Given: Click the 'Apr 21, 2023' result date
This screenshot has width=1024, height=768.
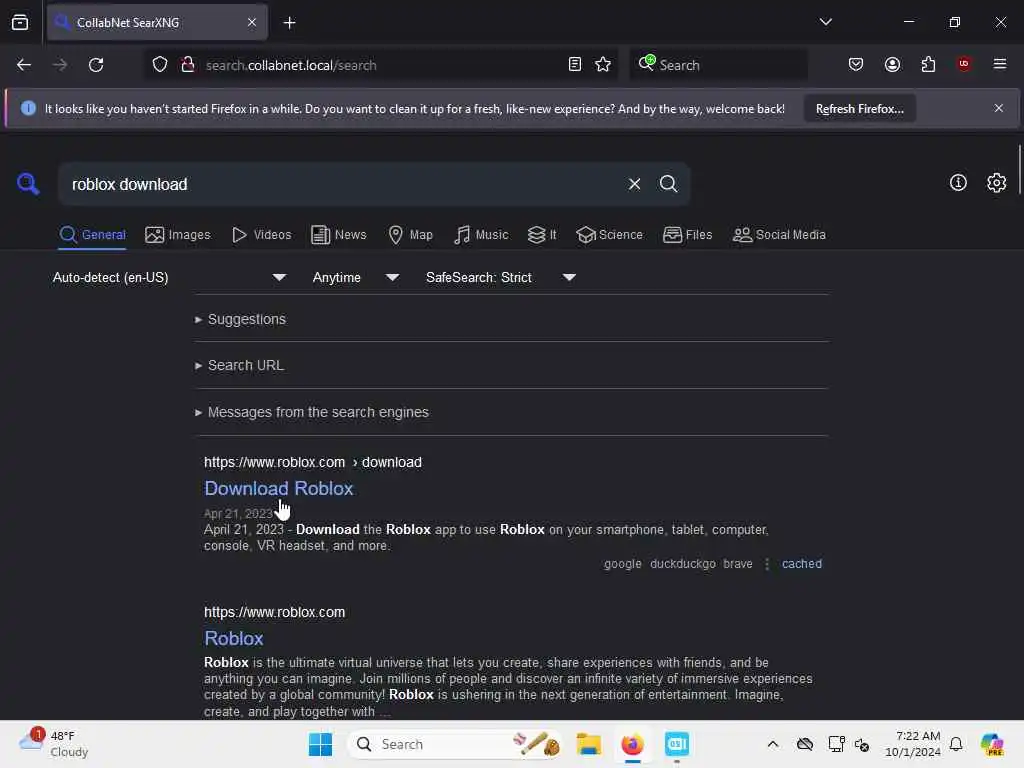Looking at the screenshot, I should click(238, 513).
